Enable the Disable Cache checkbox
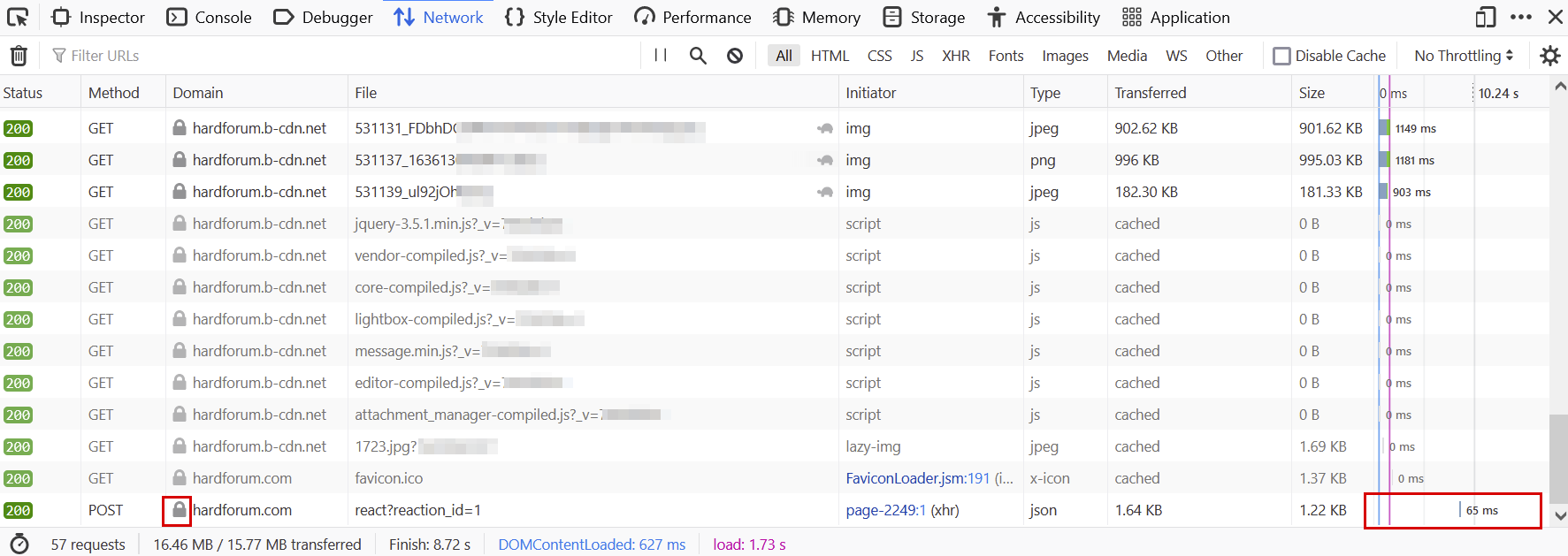Image resolution: width=1568 pixels, height=556 pixels. 1281,56
